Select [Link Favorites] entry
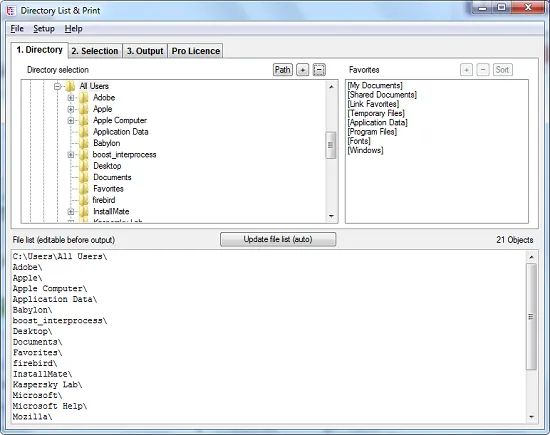The height and width of the screenshot is (435, 550). (373, 104)
